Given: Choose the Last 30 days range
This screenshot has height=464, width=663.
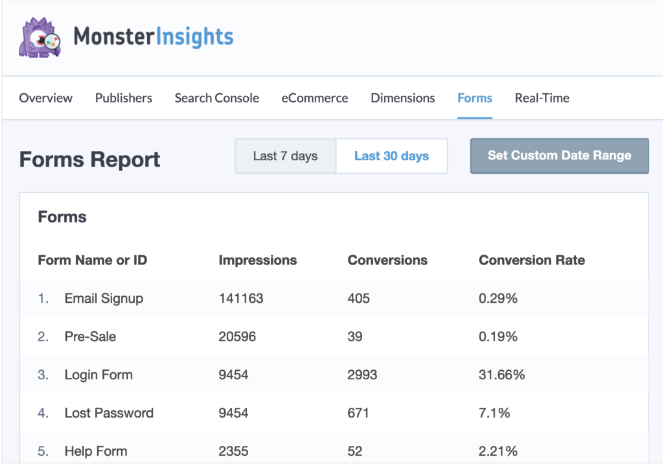Looking at the screenshot, I should pos(392,156).
